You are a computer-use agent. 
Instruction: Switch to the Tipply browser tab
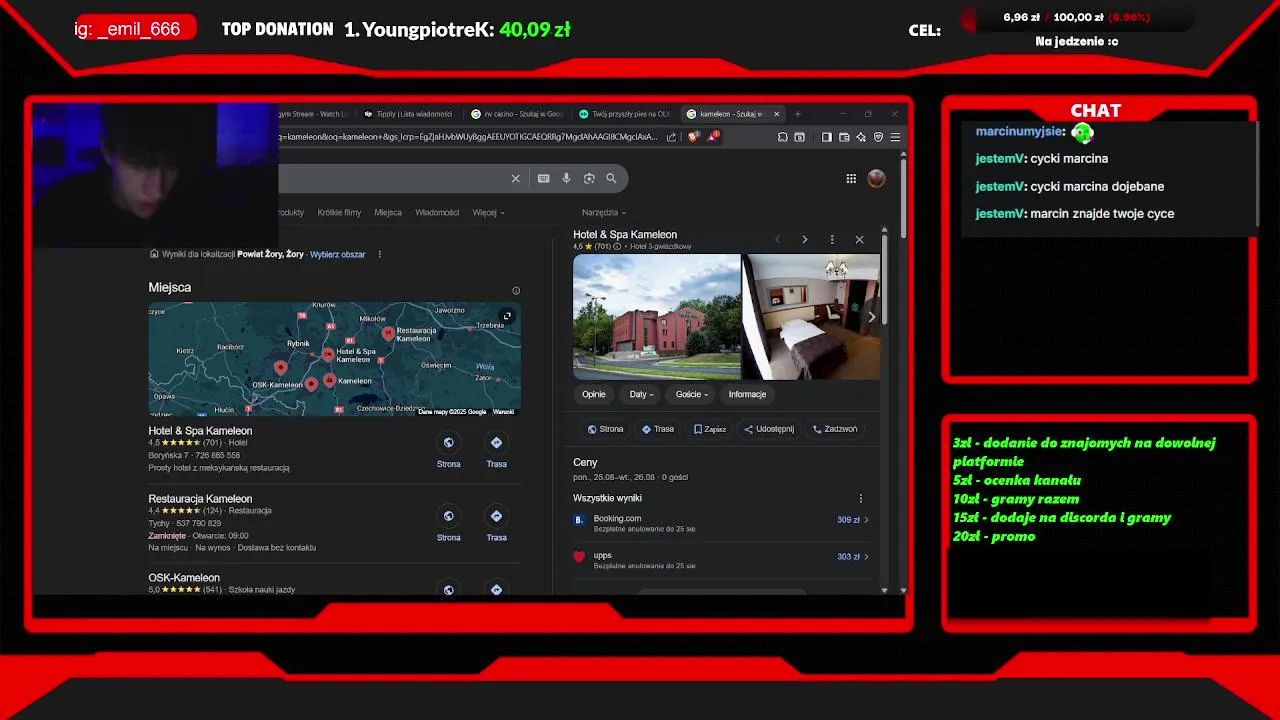pos(409,114)
